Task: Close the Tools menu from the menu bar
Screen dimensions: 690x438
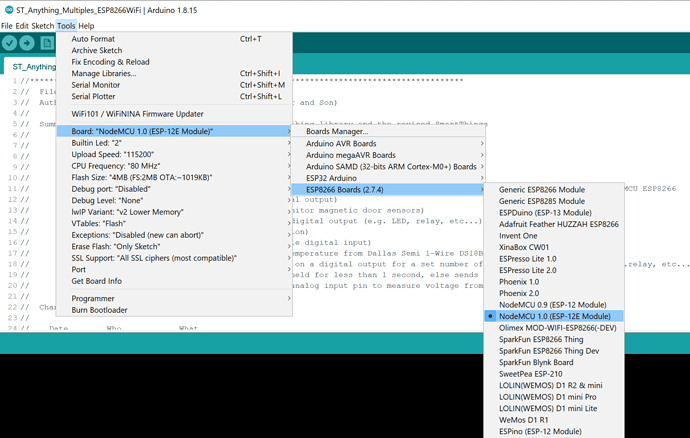Action: tap(66, 26)
